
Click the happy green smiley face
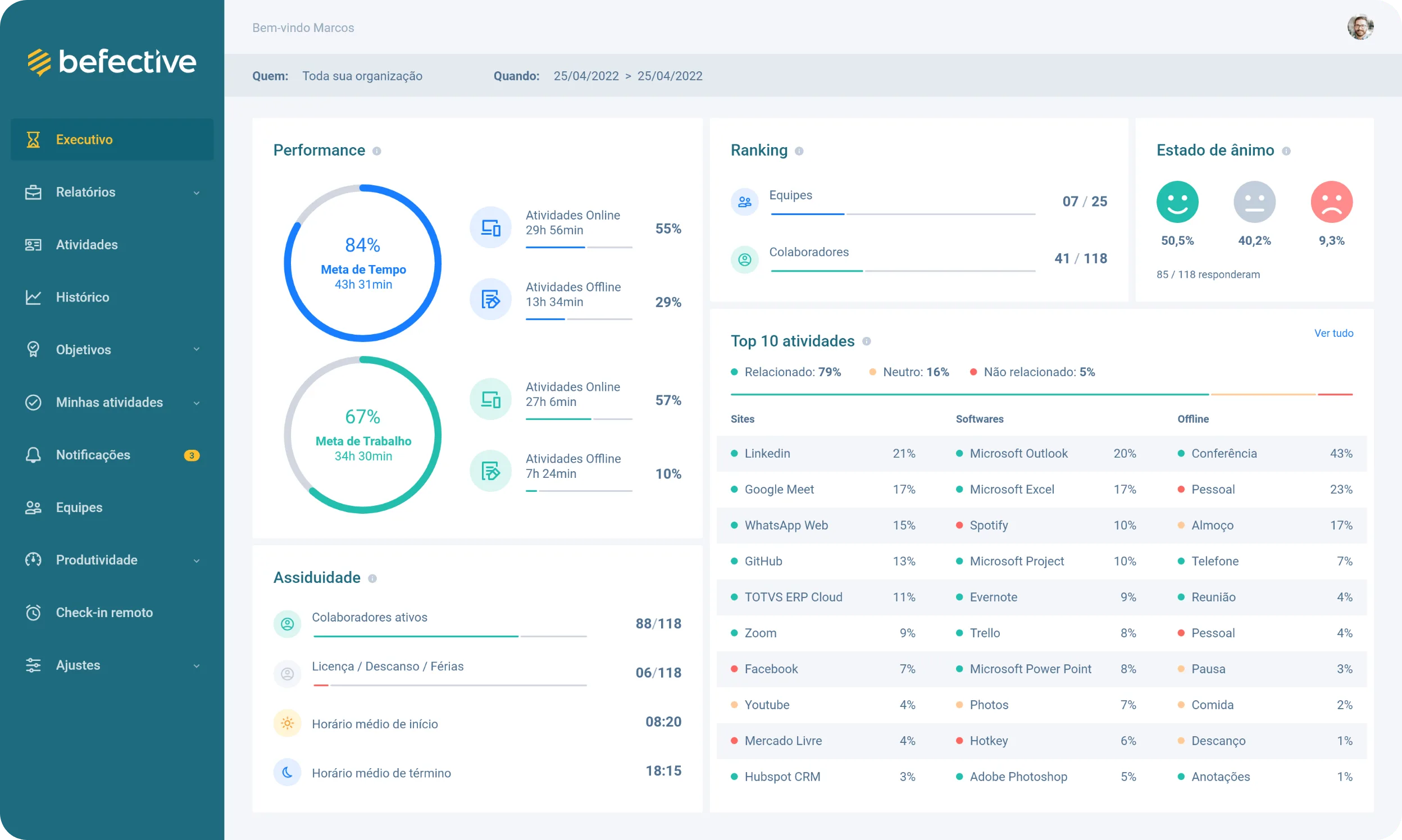click(1177, 202)
